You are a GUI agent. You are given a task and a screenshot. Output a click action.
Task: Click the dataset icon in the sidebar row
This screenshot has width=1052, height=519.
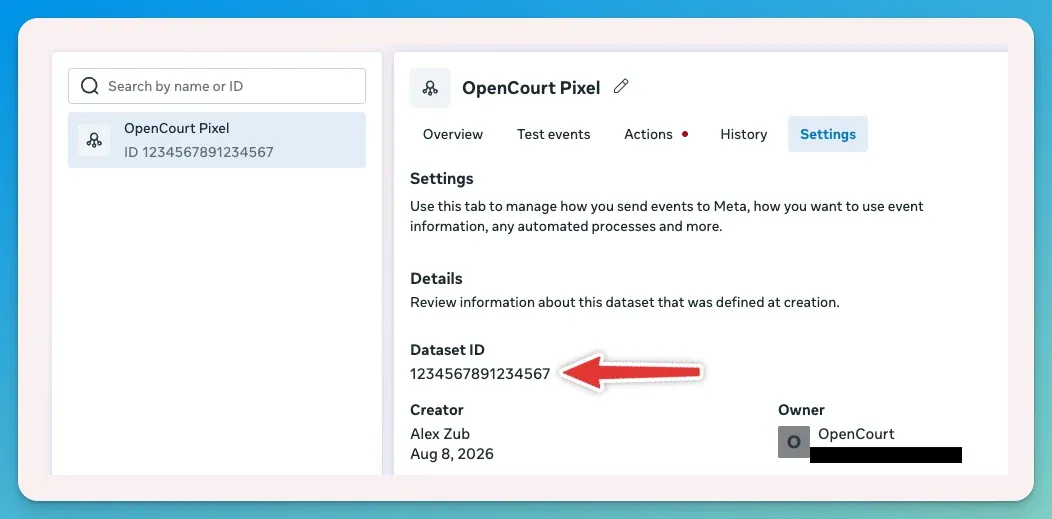94,140
